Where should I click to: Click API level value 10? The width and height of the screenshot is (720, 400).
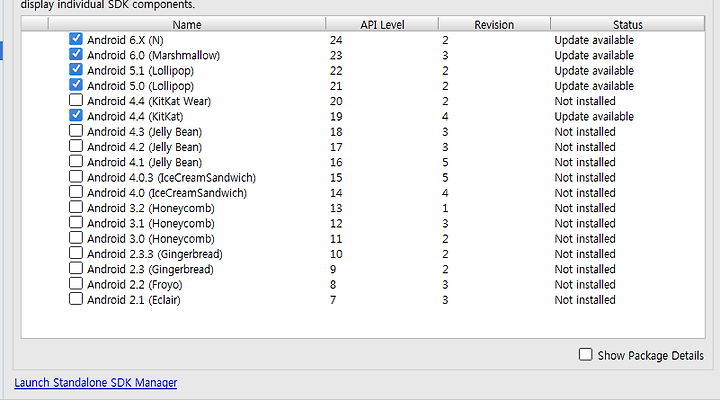click(x=336, y=254)
